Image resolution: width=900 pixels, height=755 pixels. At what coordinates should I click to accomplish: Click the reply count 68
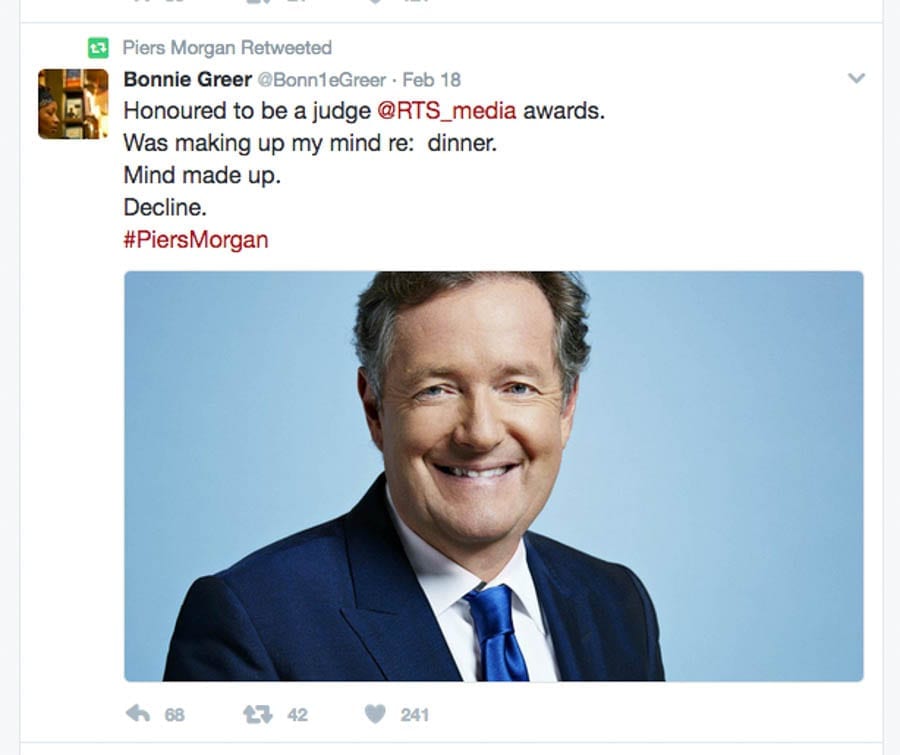pos(174,715)
